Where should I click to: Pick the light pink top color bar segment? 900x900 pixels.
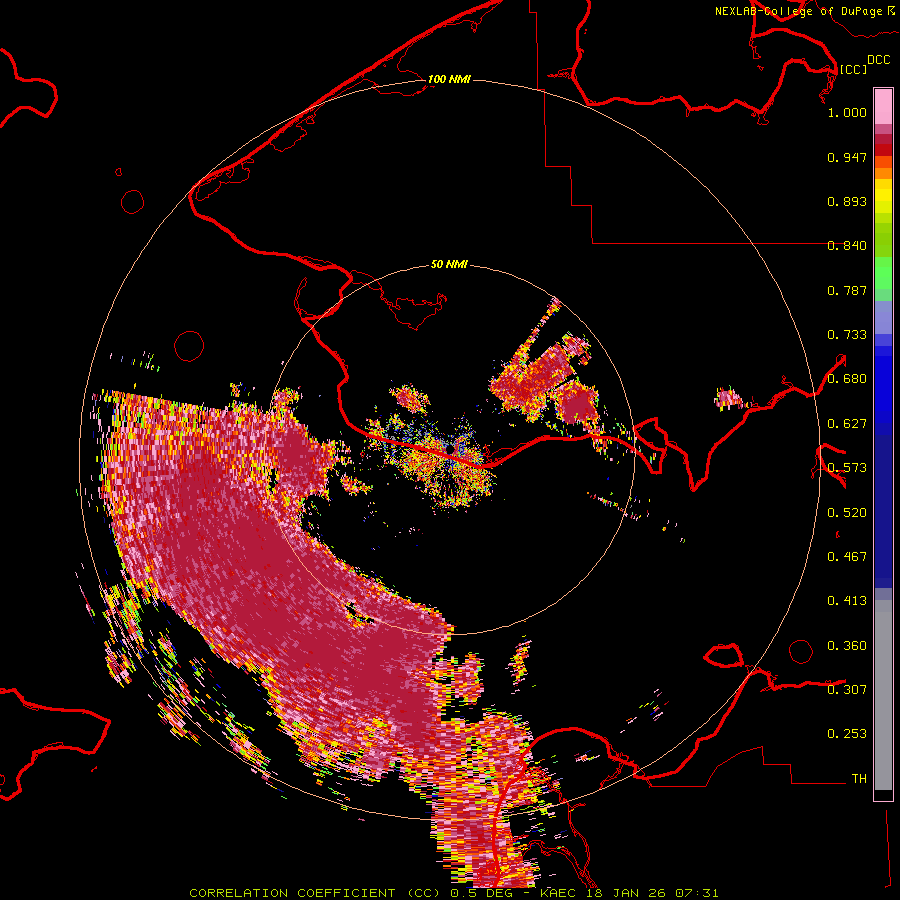(x=883, y=106)
